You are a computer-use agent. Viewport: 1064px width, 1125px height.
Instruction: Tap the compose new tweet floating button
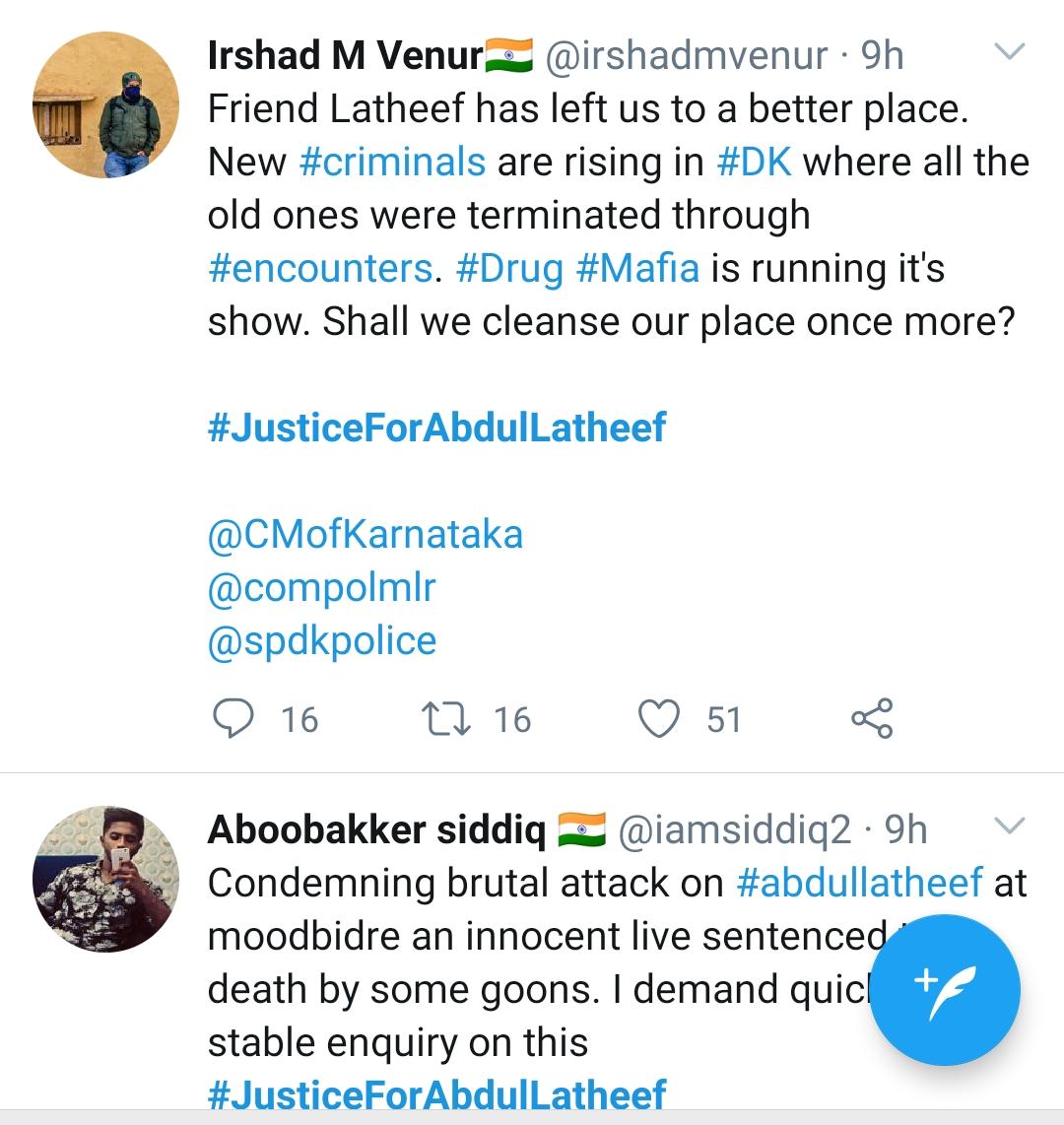pos(945,990)
